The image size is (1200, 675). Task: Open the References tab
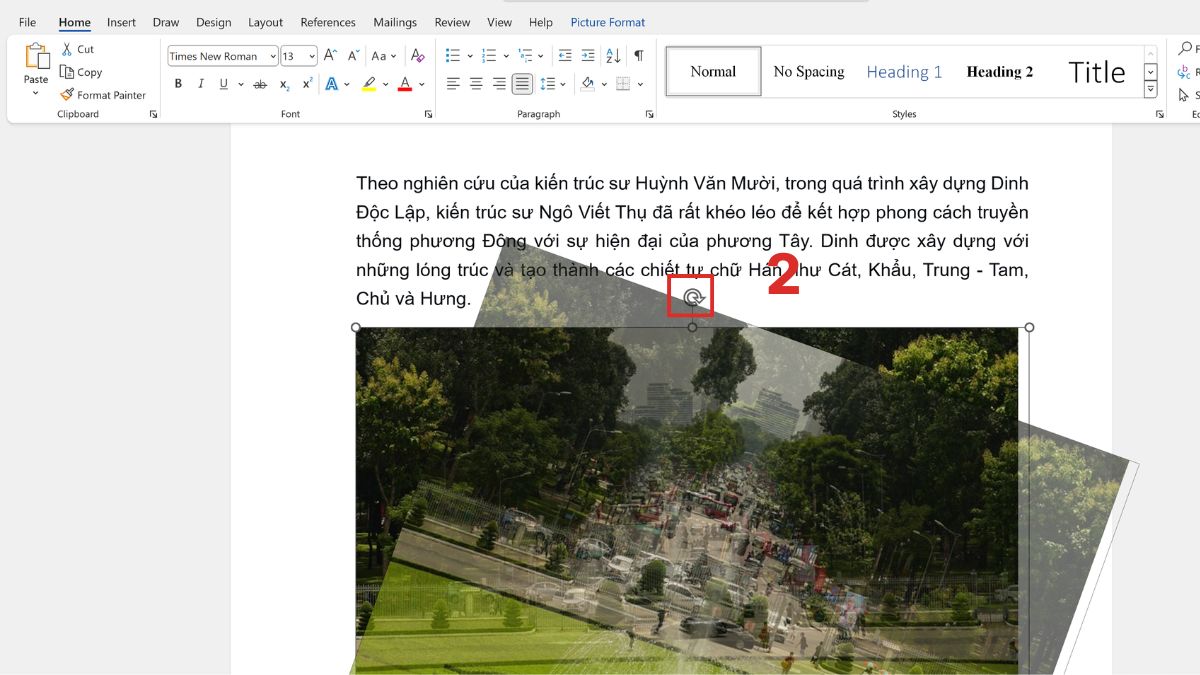point(328,22)
